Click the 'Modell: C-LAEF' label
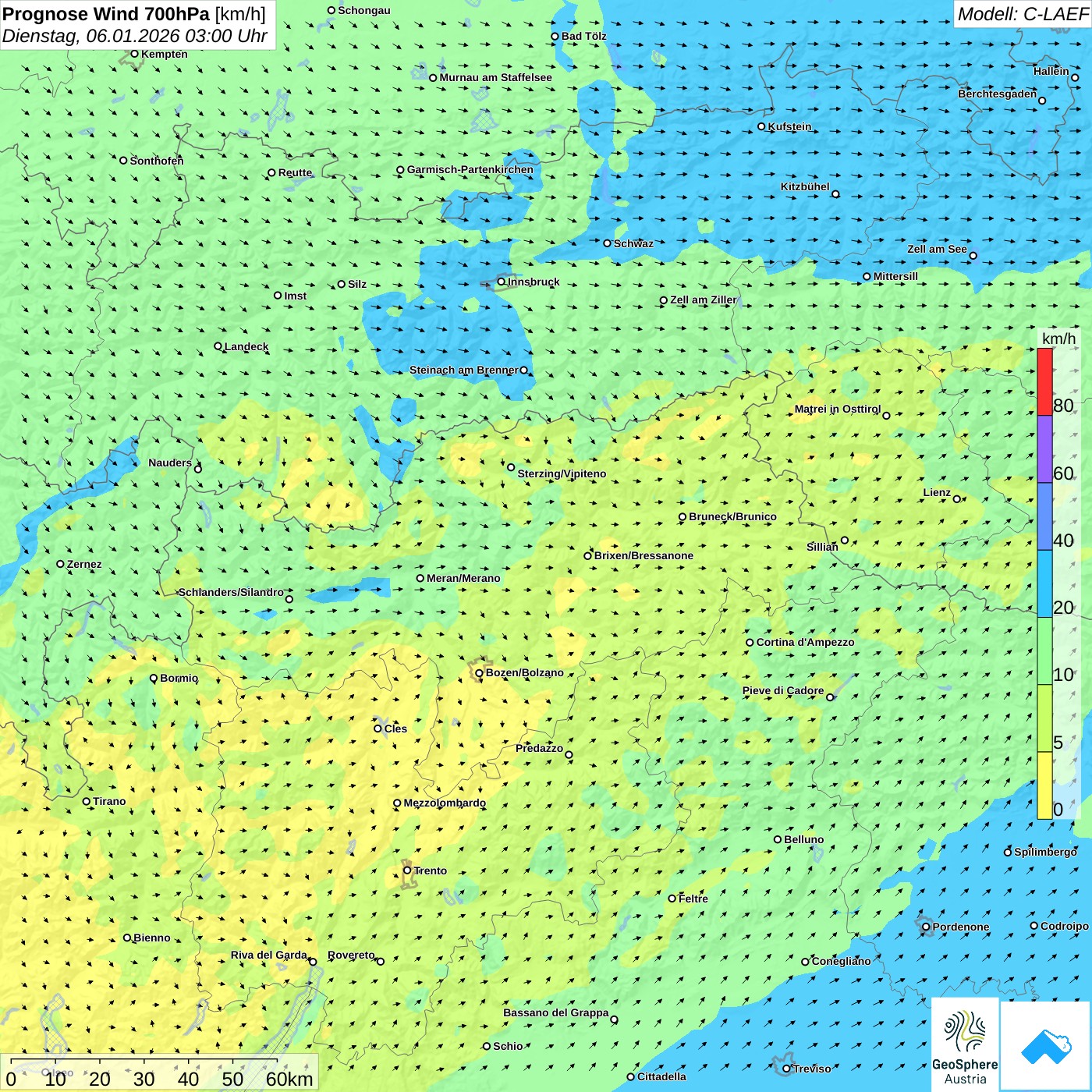 [x=1022, y=14]
